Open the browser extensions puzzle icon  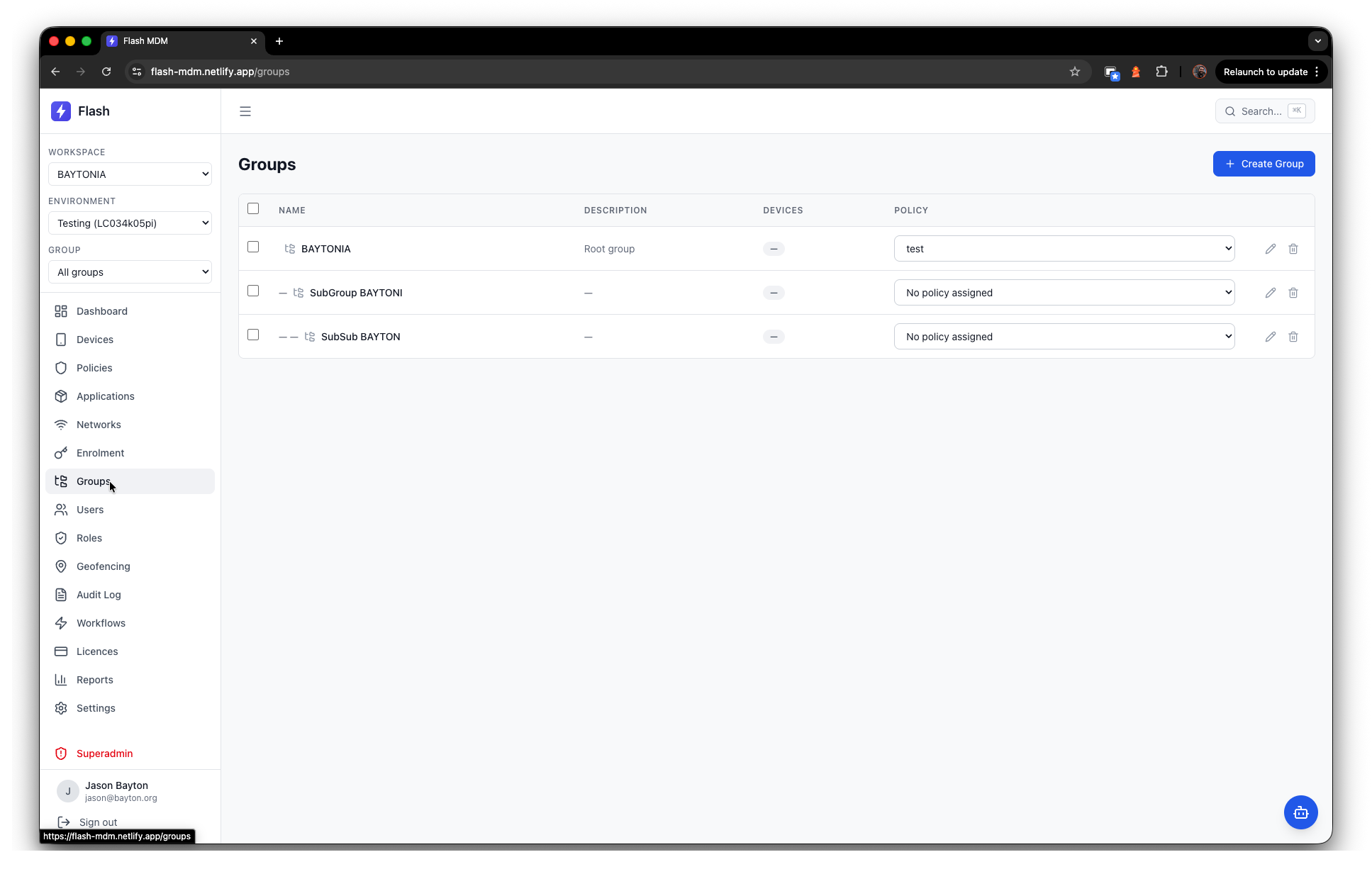click(1161, 72)
